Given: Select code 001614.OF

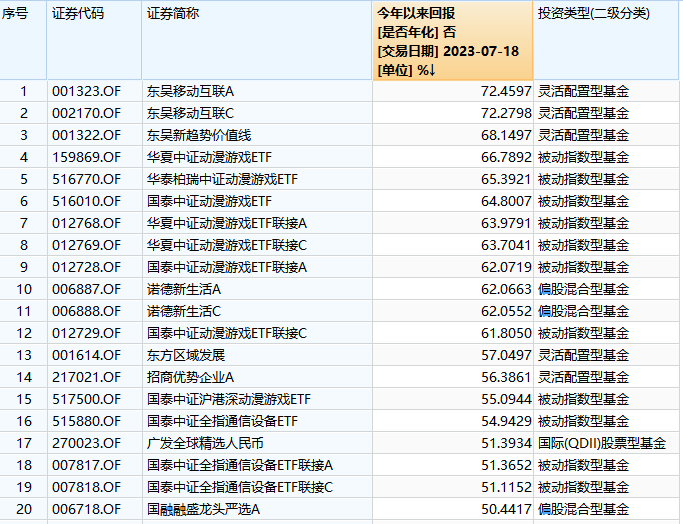Looking at the screenshot, I should pos(86,355).
